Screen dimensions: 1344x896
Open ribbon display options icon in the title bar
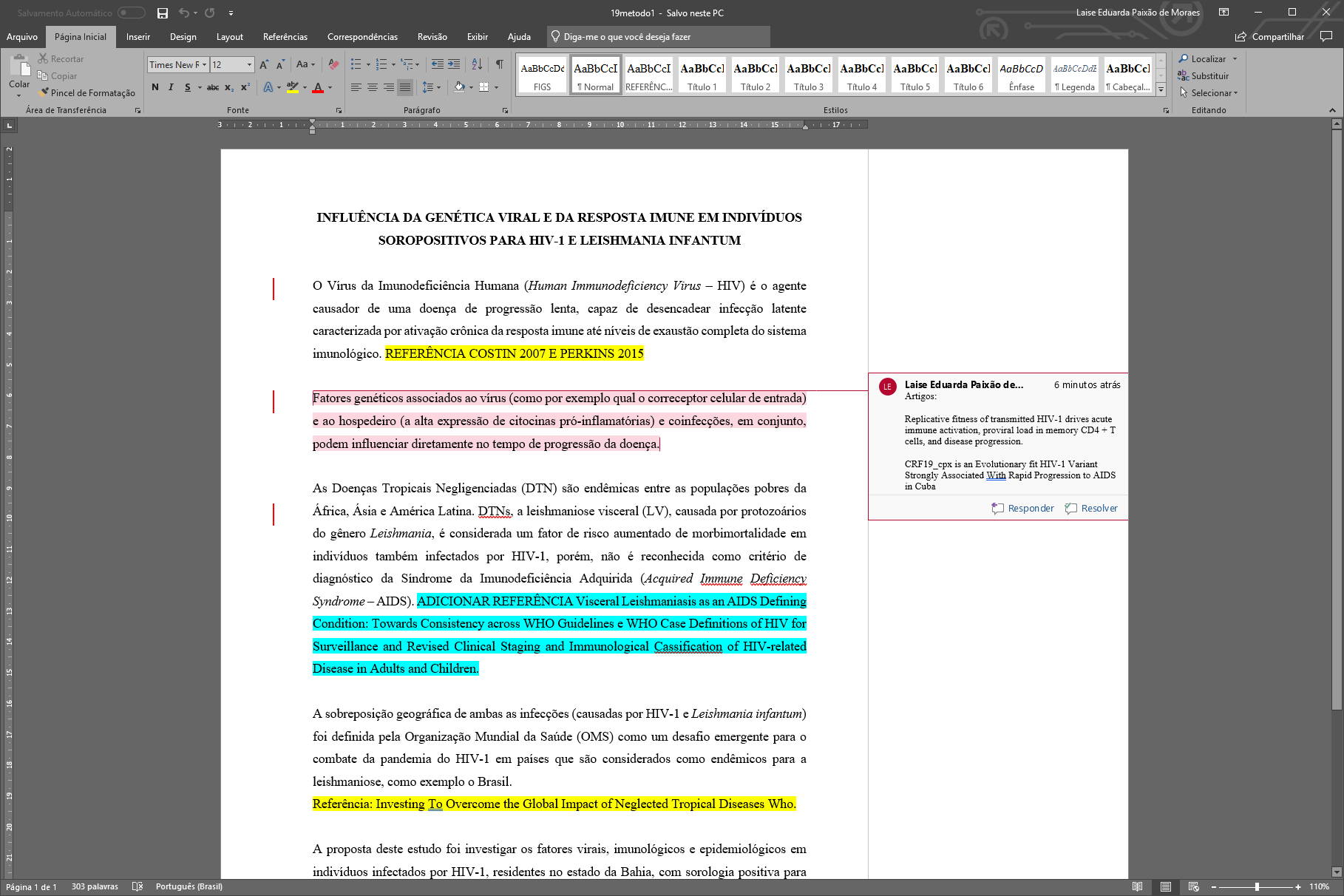pyautogui.click(x=1224, y=13)
